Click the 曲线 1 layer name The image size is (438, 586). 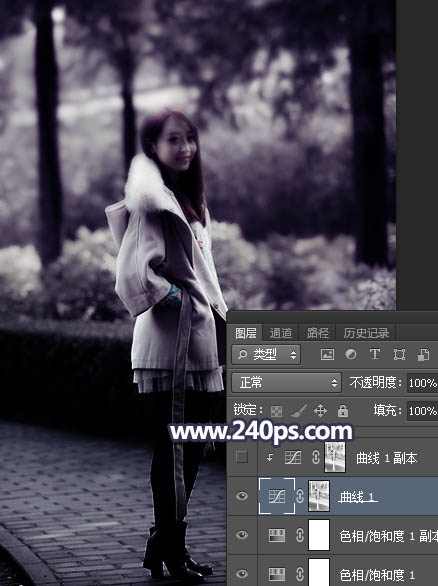[357, 497]
